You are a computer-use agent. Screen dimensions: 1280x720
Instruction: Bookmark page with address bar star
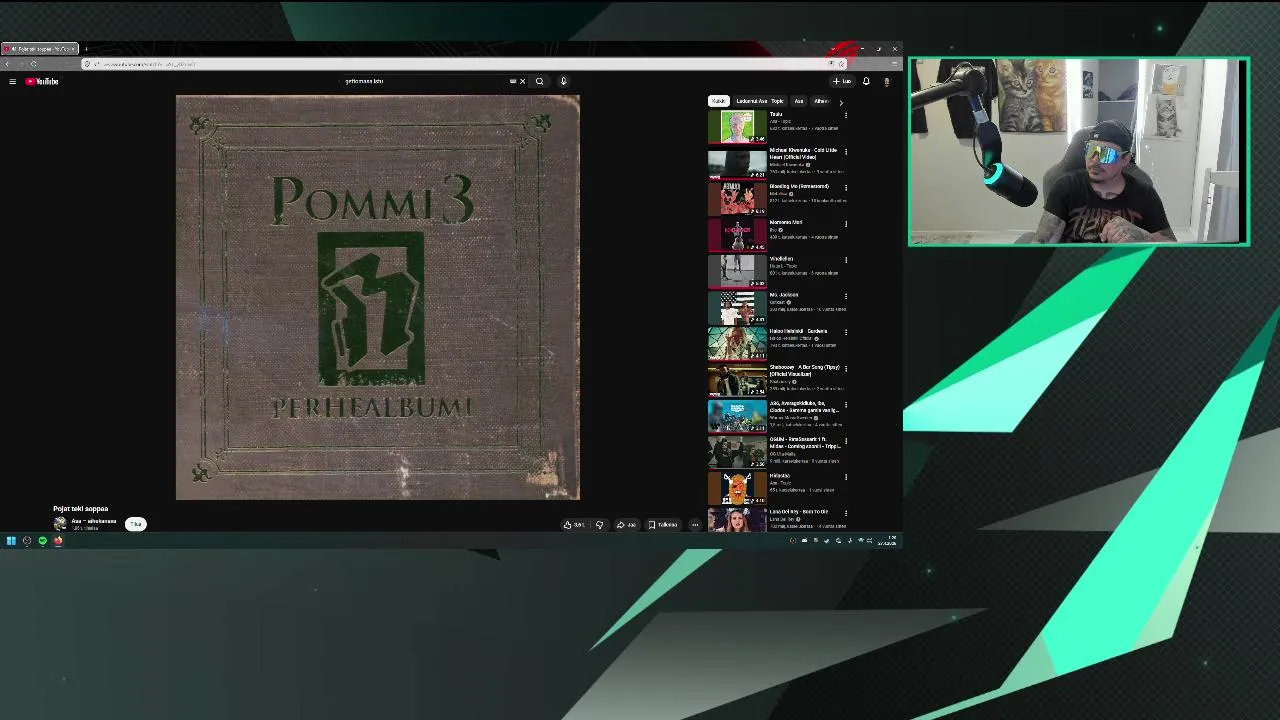[x=841, y=64]
